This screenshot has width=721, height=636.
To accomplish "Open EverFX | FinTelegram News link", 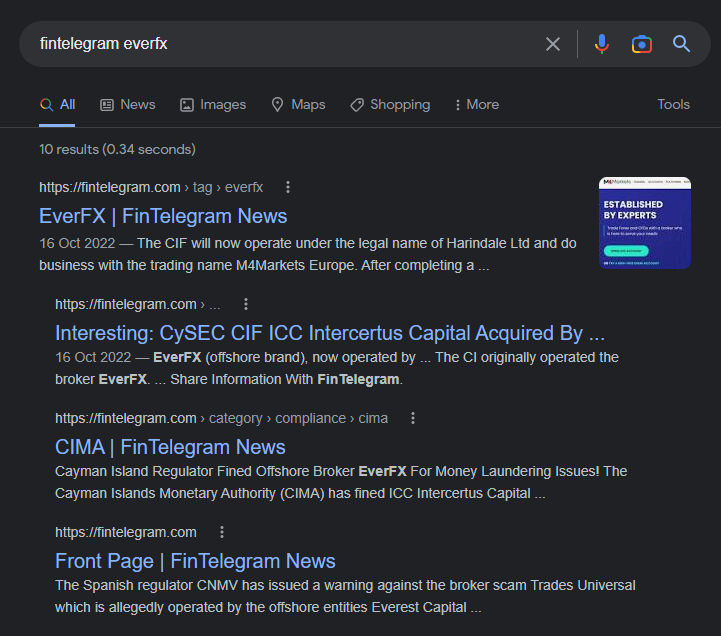I will 163,216.
